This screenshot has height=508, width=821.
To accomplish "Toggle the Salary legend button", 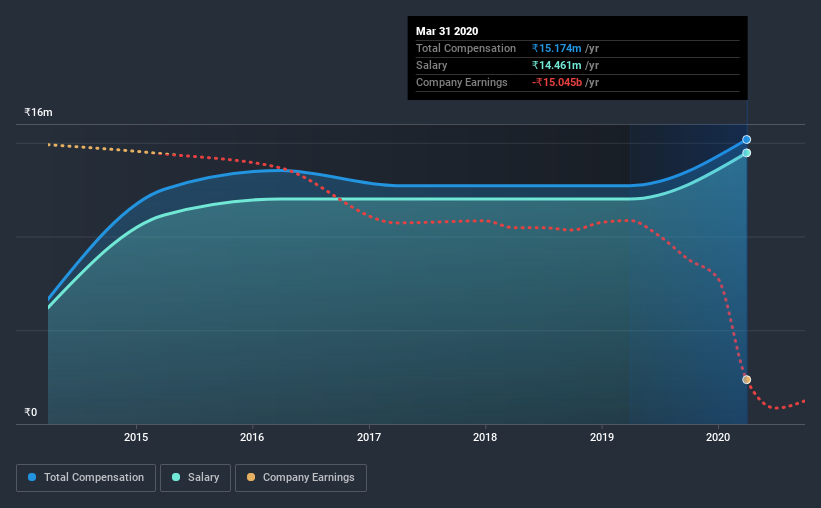I will coord(195,478).
